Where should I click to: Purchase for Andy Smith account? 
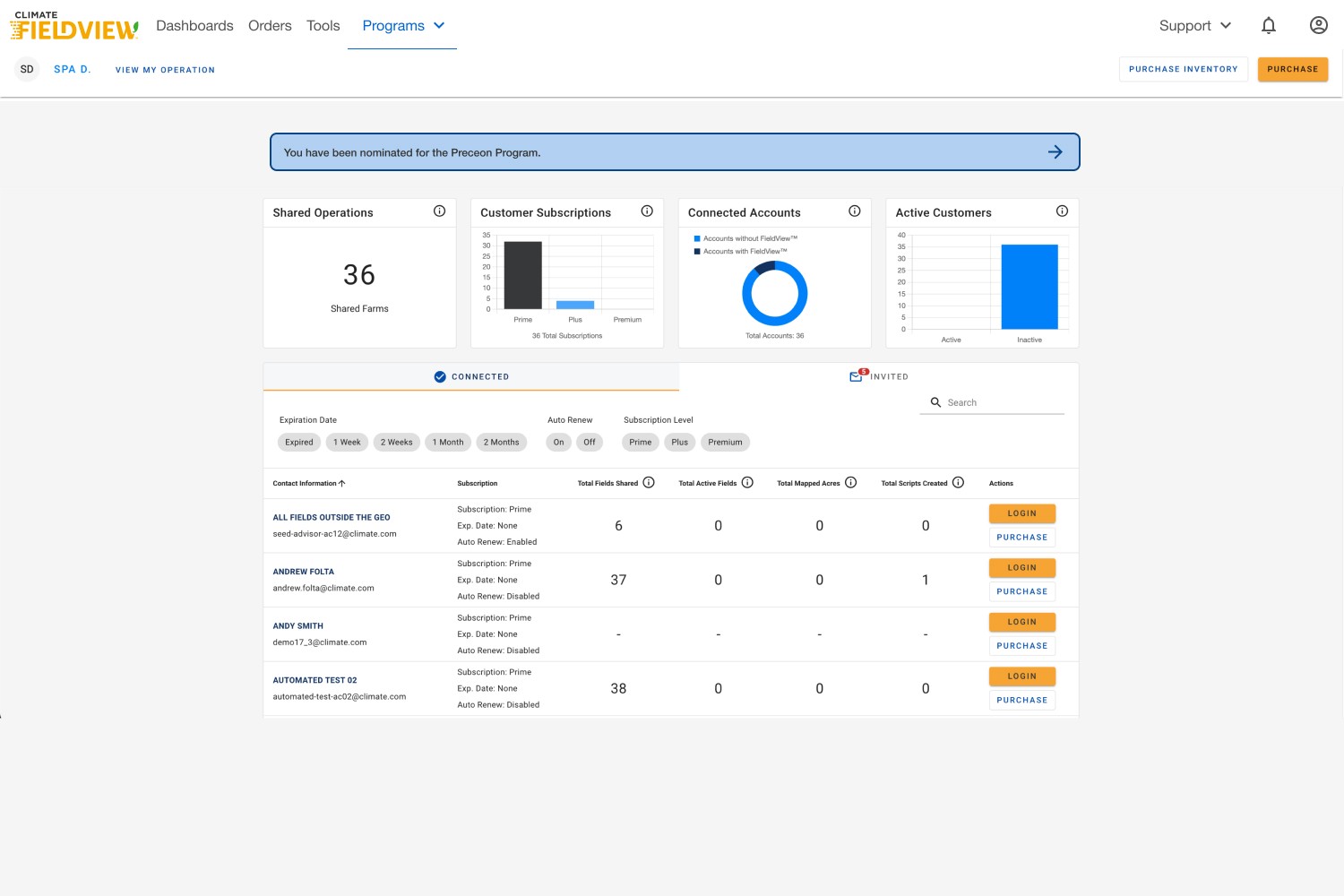(1022, 646)
